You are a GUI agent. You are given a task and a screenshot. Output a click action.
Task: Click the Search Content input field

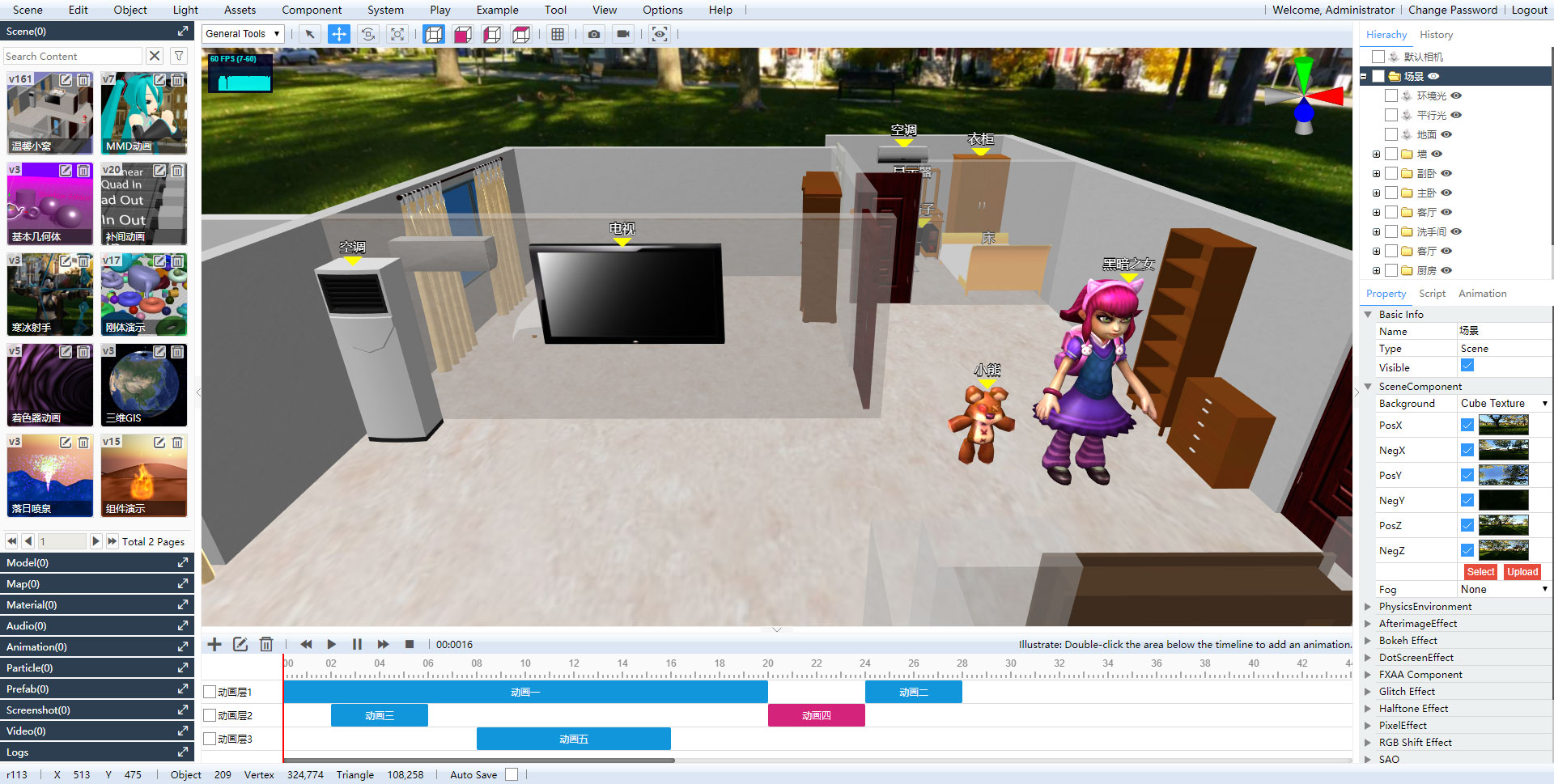coord(73,56)
